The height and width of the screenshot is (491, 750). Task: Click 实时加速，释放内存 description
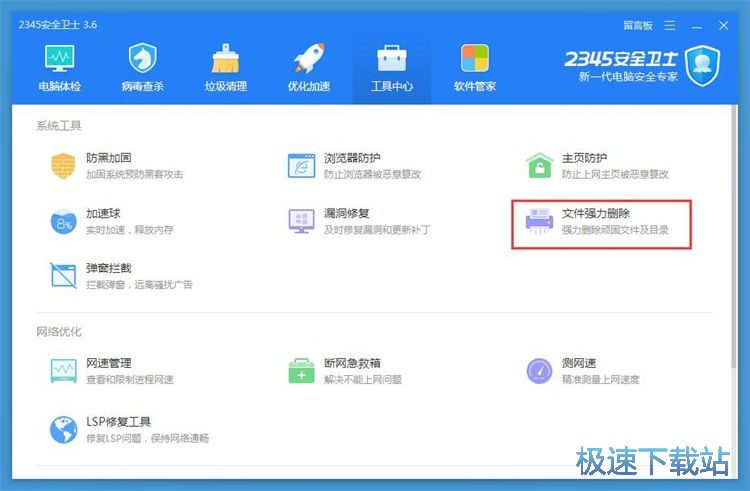130,230
